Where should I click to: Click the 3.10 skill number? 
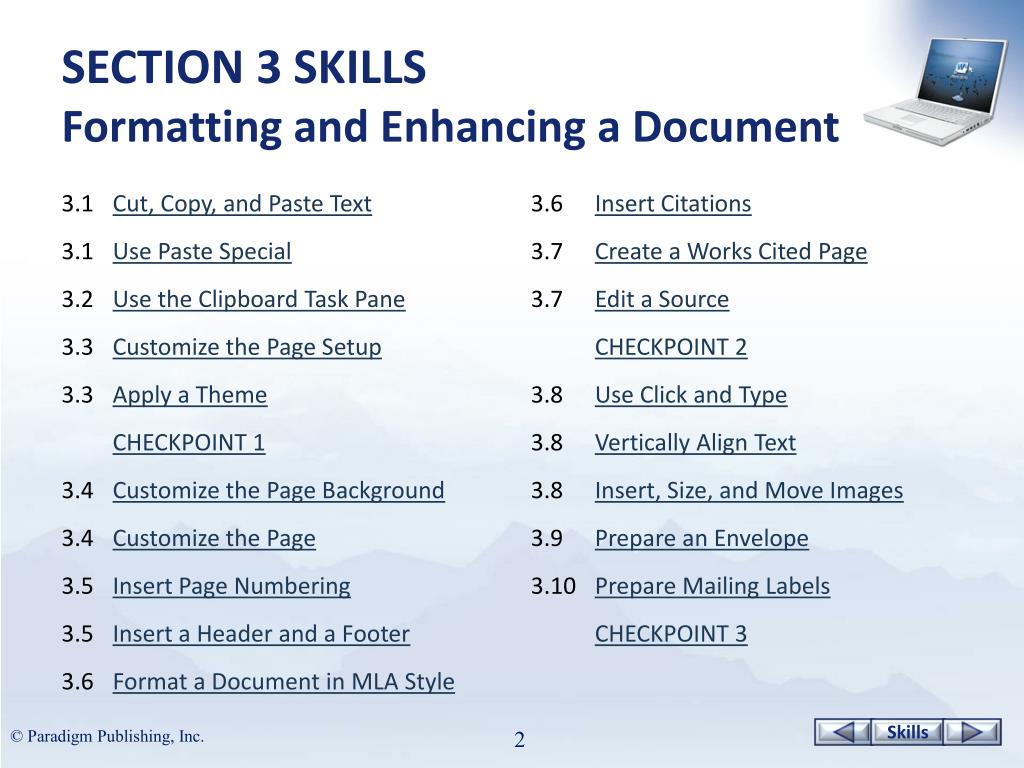[x=553, y=586]
